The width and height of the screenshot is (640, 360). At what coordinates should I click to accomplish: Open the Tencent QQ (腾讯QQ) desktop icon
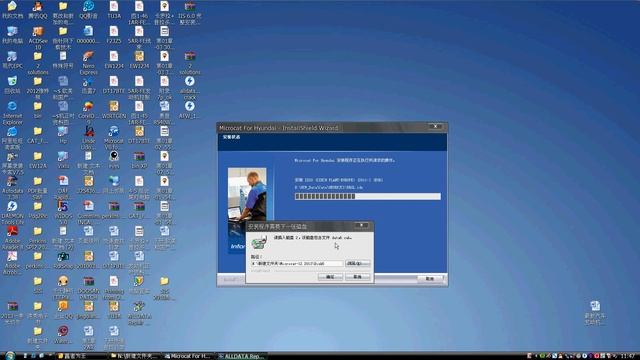click(x=38, y=10)
